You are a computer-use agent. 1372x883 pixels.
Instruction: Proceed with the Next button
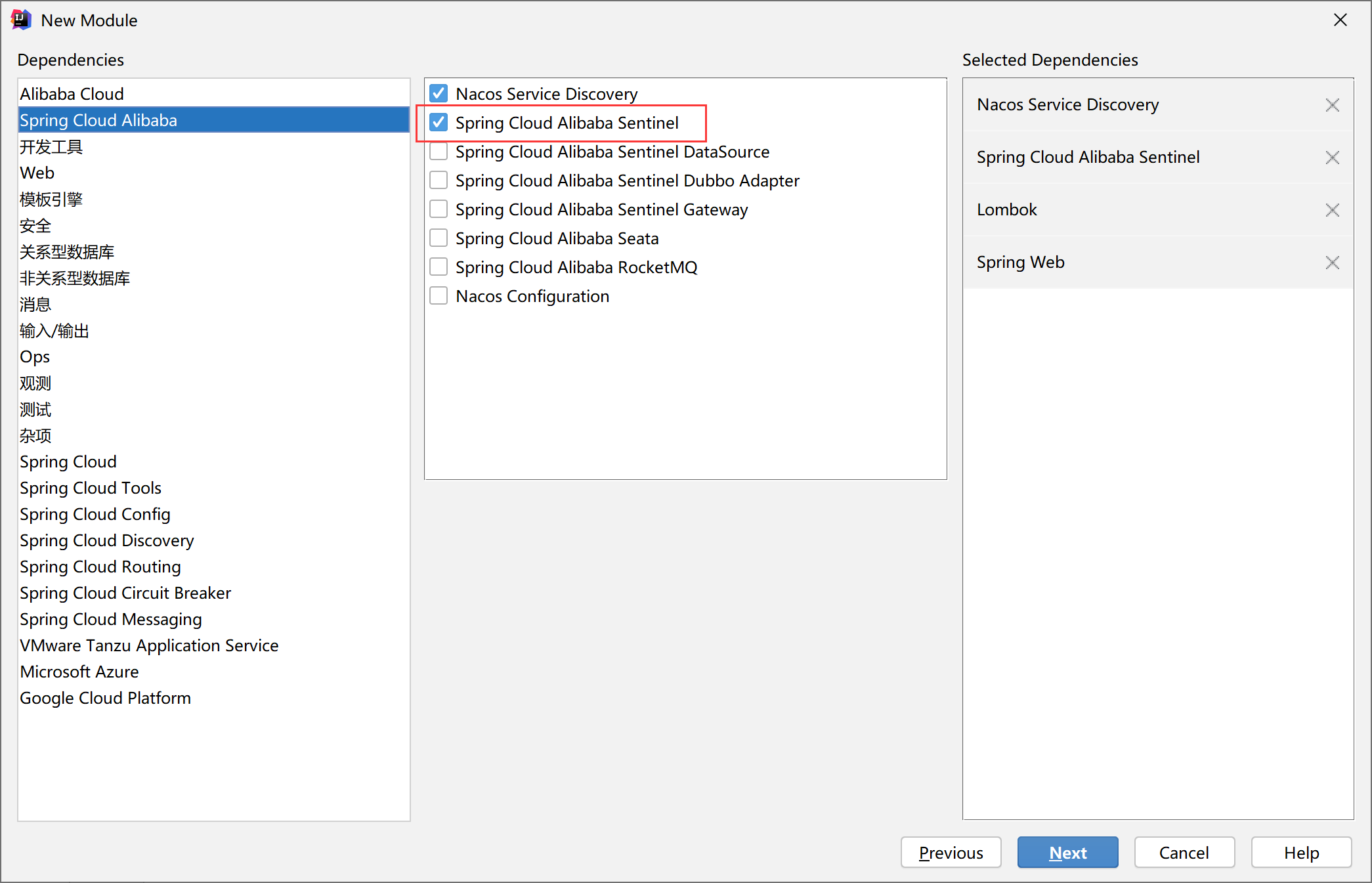pos(1067,852)
